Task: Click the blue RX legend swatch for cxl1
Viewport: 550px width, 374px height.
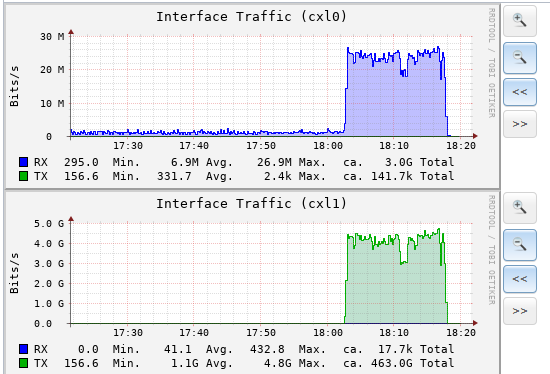Action: pos(24,349)
